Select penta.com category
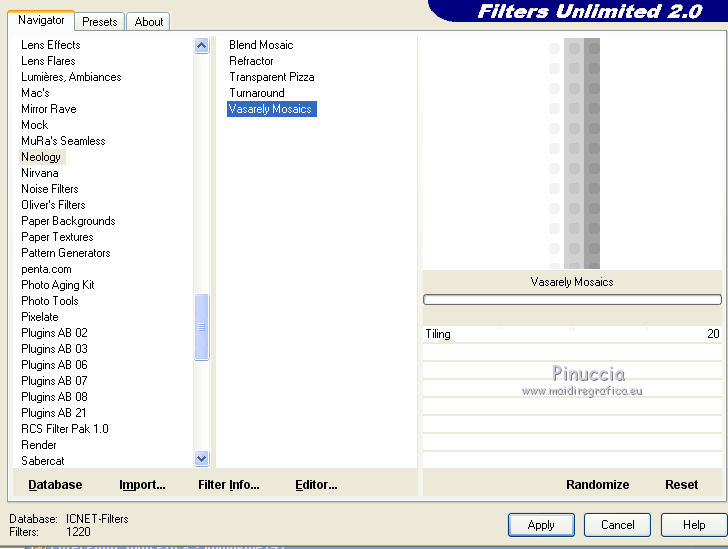The image size is (728, 549). tap(46, 269)
